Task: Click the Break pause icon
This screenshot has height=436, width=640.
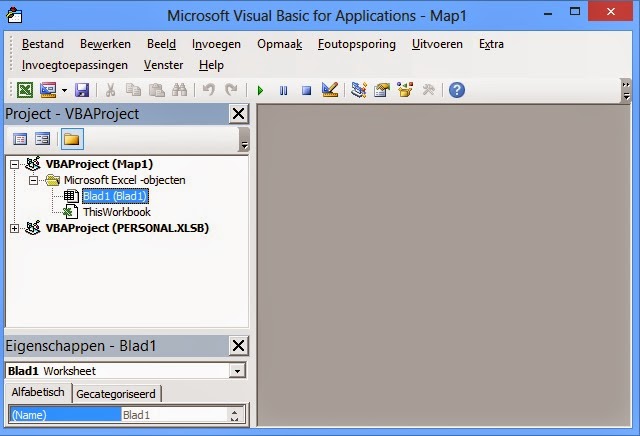Action: [283, 90]
